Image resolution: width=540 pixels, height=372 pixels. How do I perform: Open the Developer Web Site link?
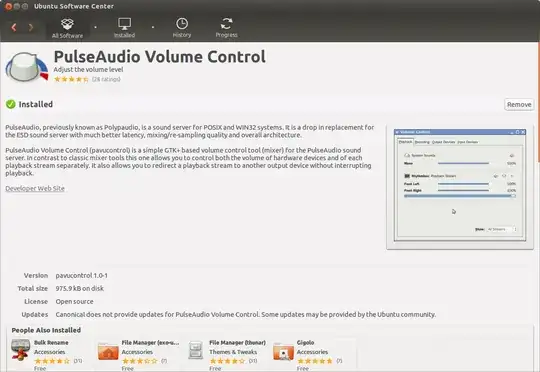(x=35, y=188)
